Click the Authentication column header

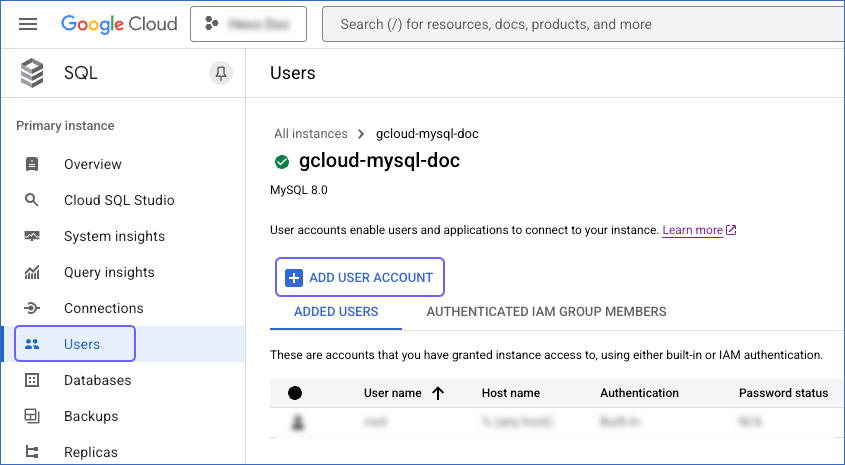tap(639, 393)
